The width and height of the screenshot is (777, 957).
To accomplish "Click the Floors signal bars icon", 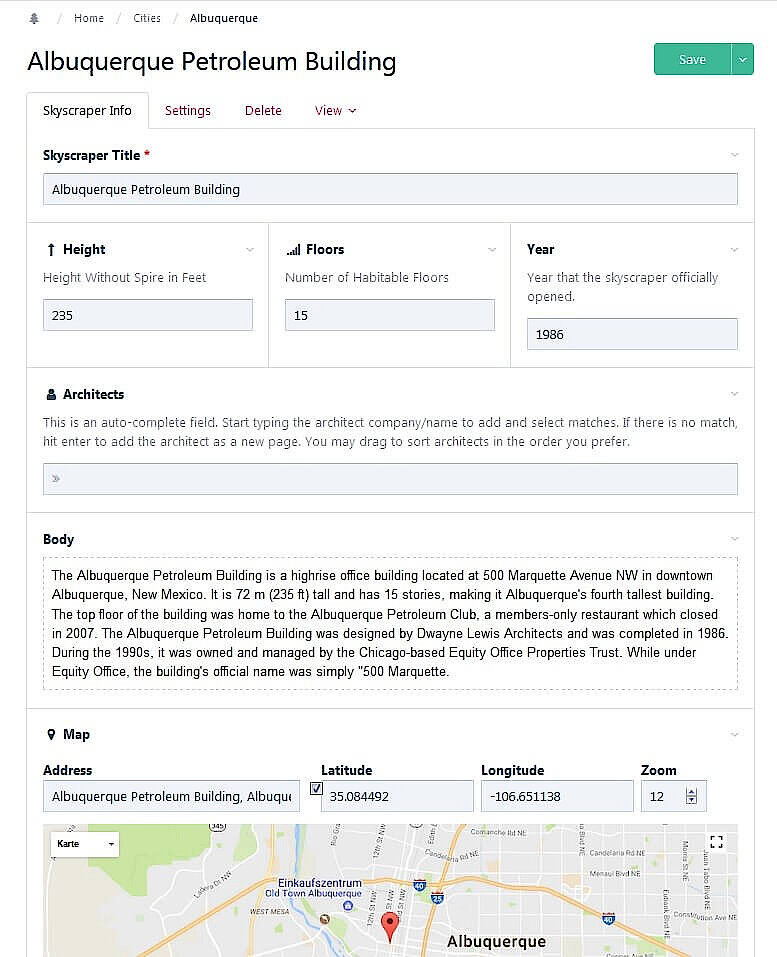I will [293, 250].
